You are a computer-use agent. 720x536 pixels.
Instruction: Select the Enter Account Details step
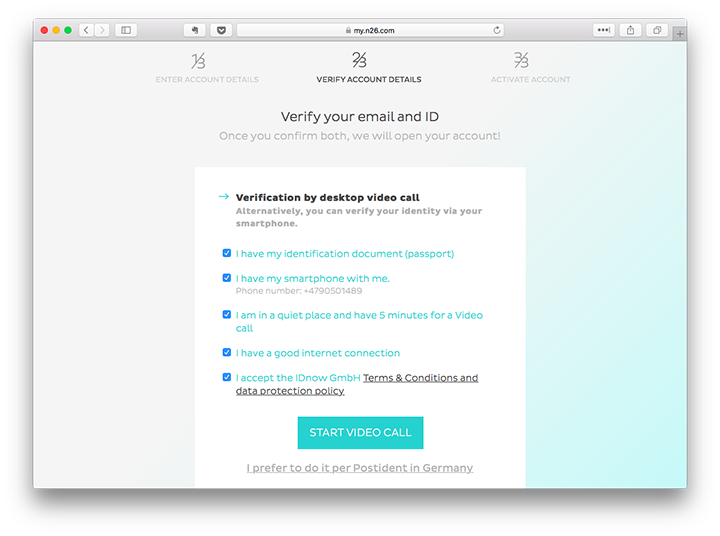207,68
